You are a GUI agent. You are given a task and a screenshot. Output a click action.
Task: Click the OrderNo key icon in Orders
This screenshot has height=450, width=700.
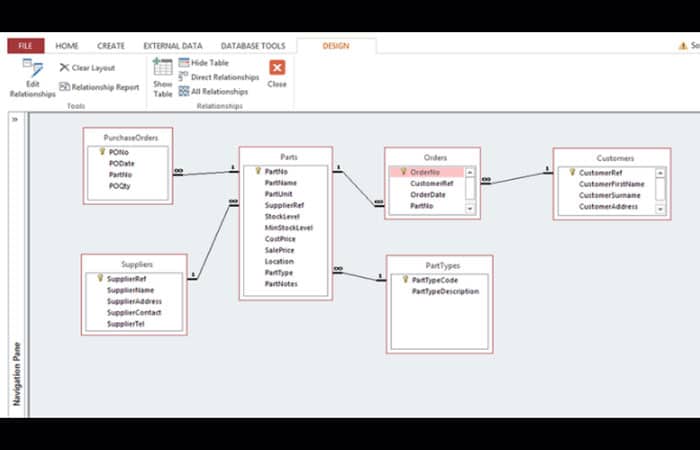click(403, 171)
